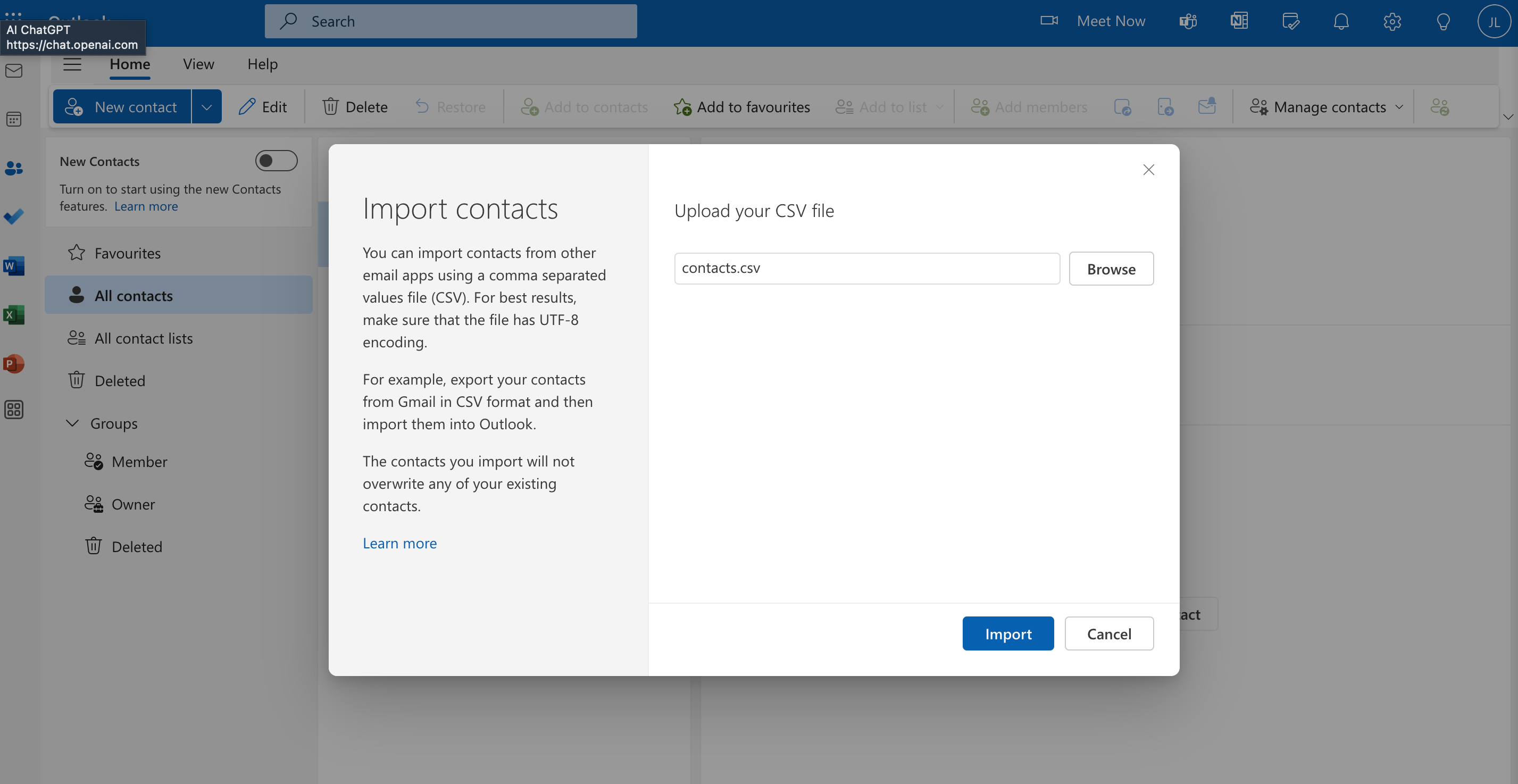Open the Calendar icon in sidebar
Screen dimensions: 1518x784
click(x=13, y=119)
